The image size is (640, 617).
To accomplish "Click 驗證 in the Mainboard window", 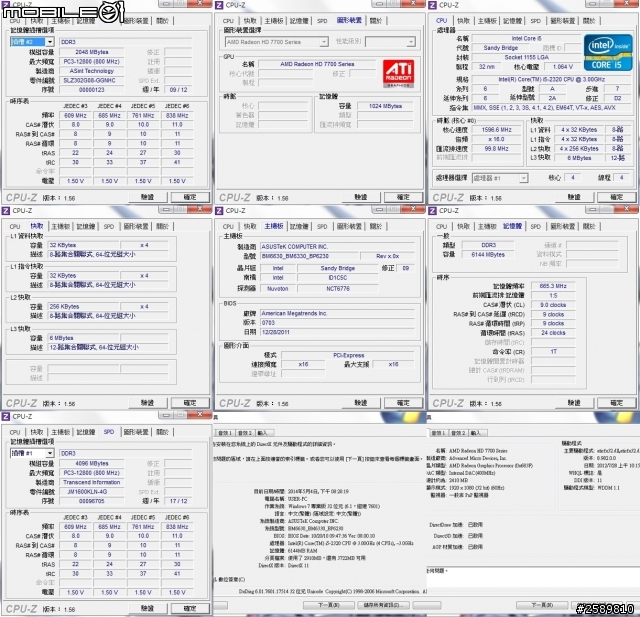I will point(361,403).
